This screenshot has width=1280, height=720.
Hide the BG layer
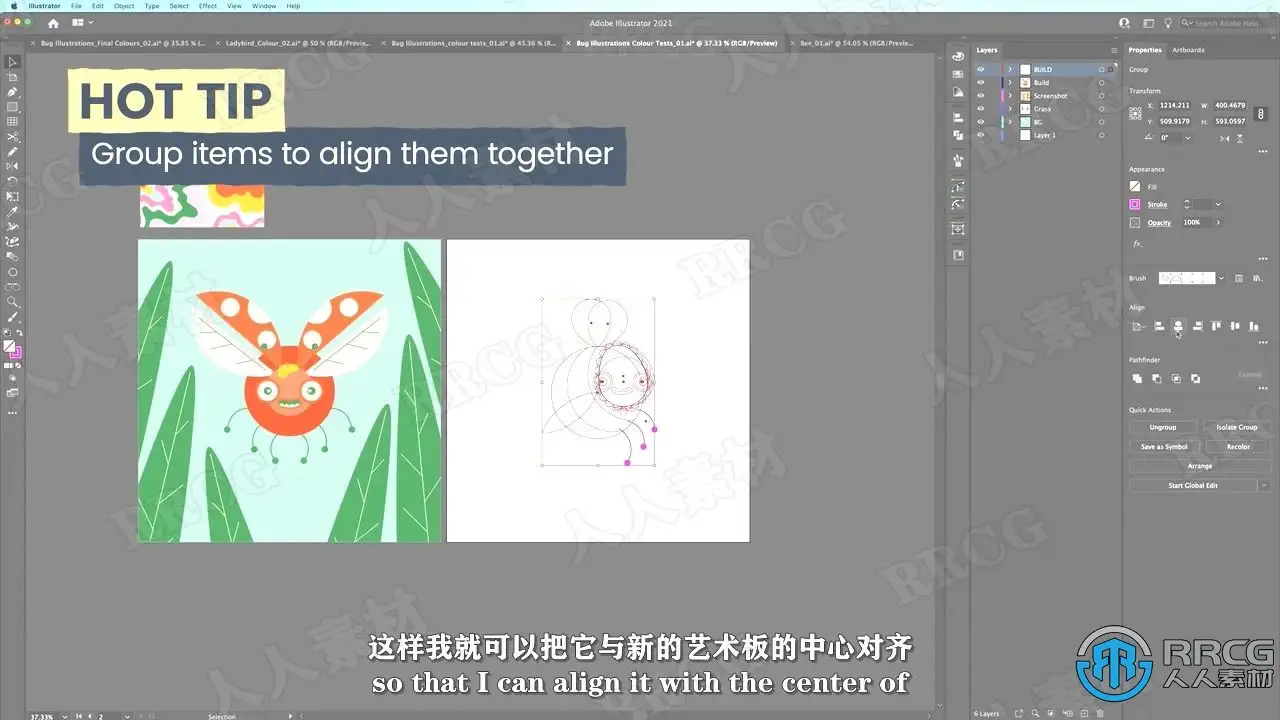(981, 122)
